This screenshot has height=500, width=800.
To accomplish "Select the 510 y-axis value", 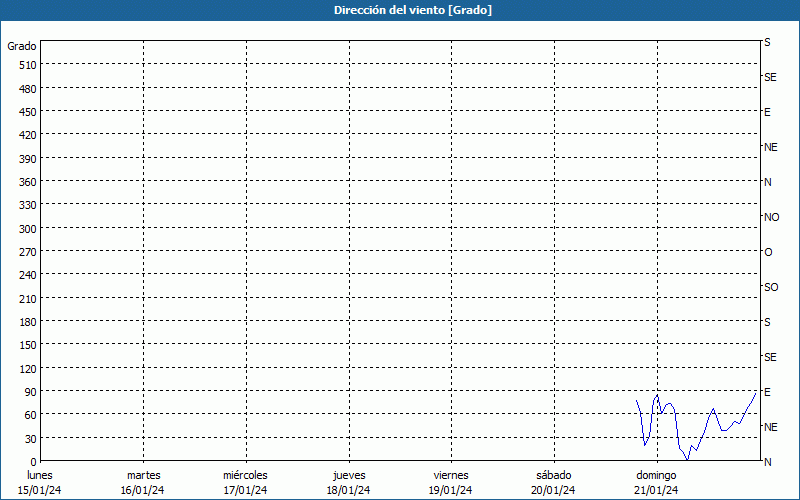I will (x=28, y=65).
